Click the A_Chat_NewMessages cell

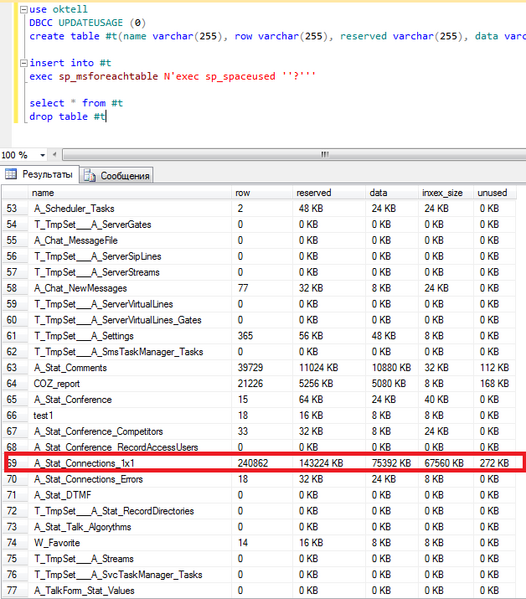(130, 288)
